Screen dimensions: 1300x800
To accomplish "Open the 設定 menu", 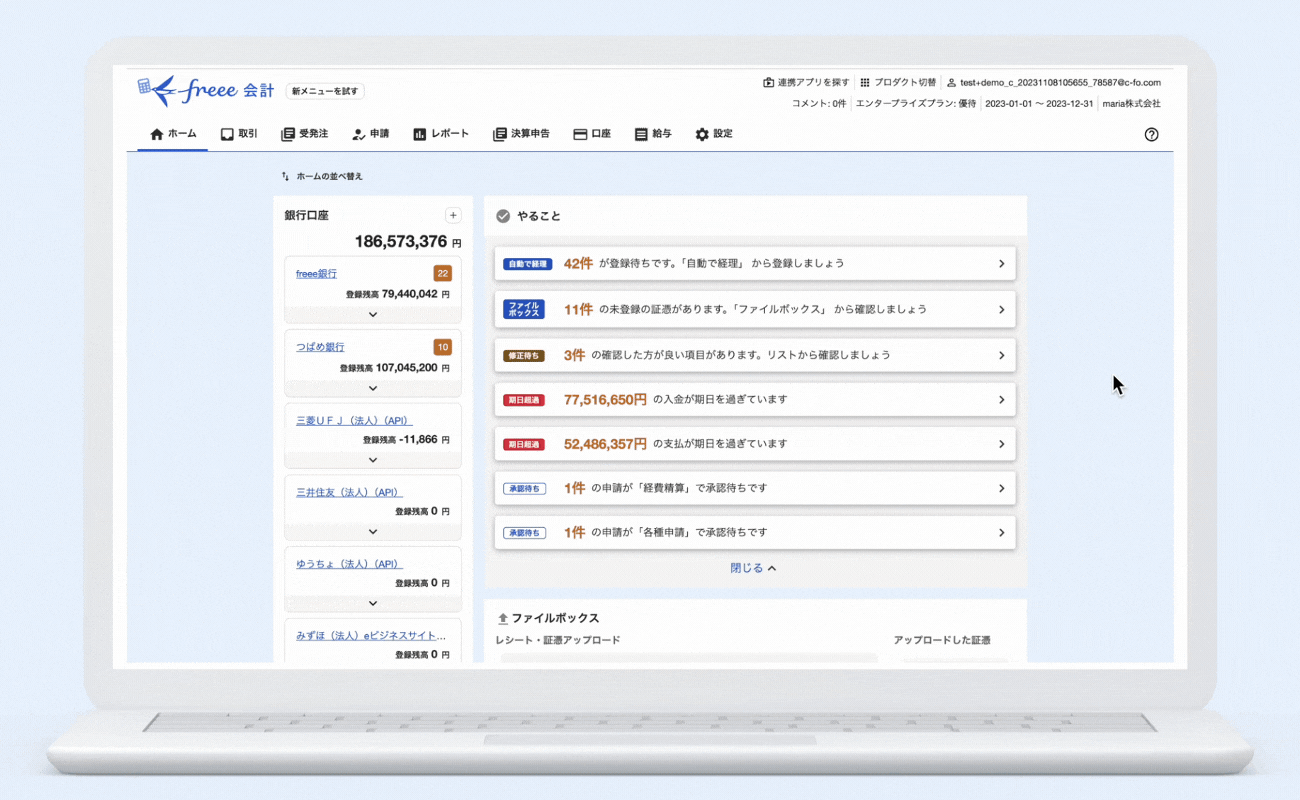I will pos(714,134).
